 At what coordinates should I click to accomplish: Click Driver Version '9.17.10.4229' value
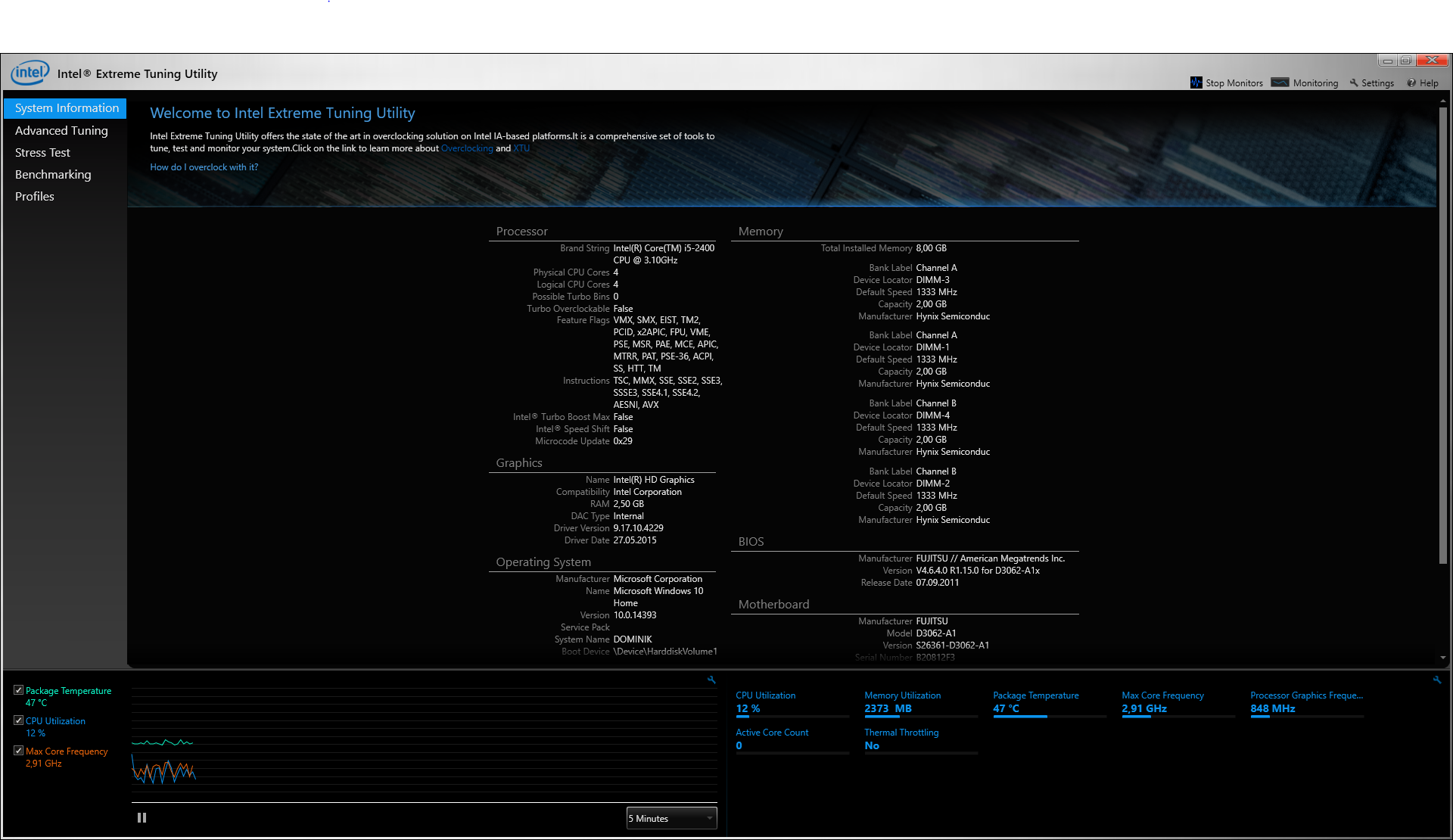[638, 528]
